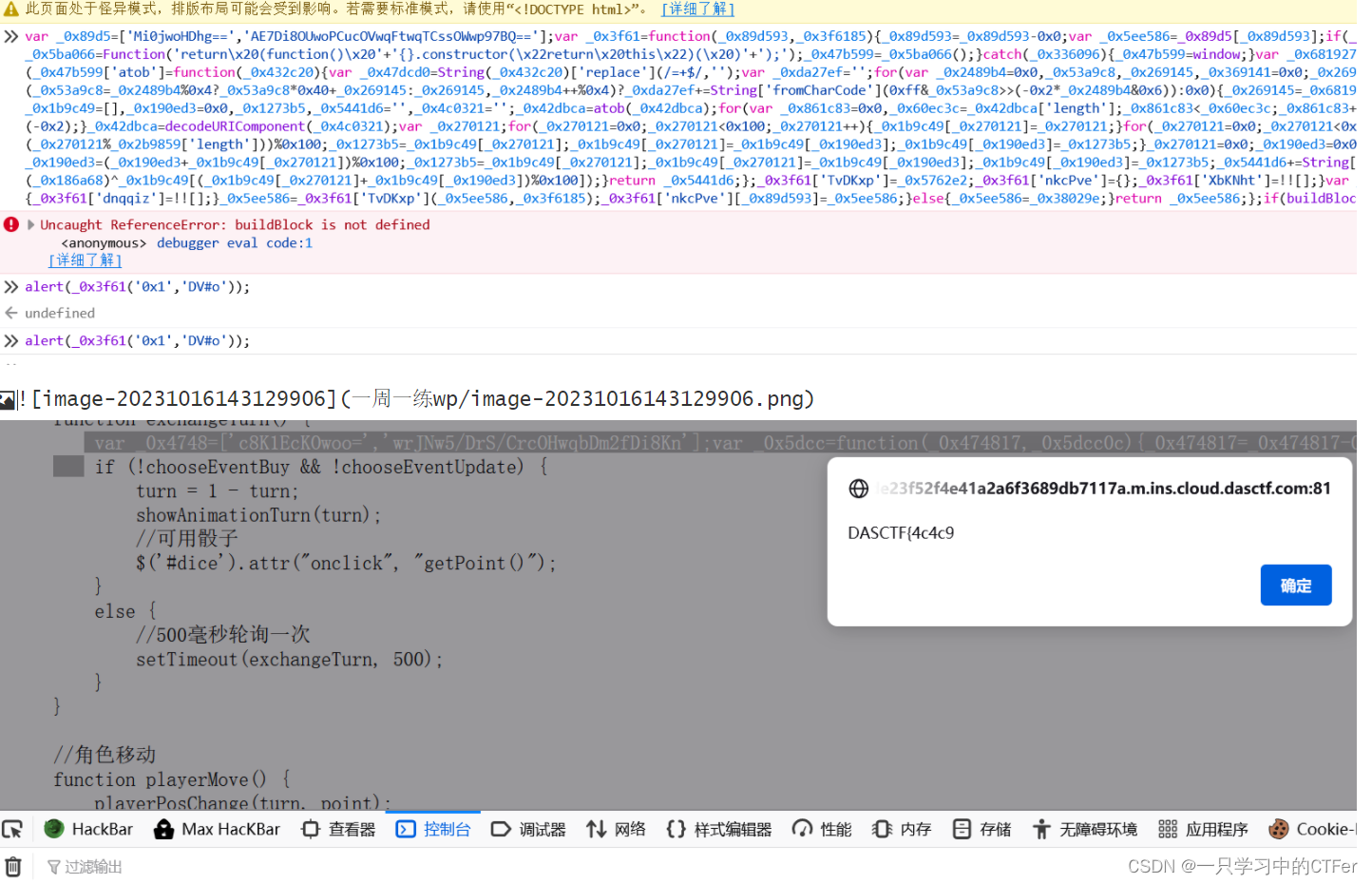The height and width of the screenshot is (884, 1372).
Task: Open the Max HacKBar tab
Action: click(217, 829)
